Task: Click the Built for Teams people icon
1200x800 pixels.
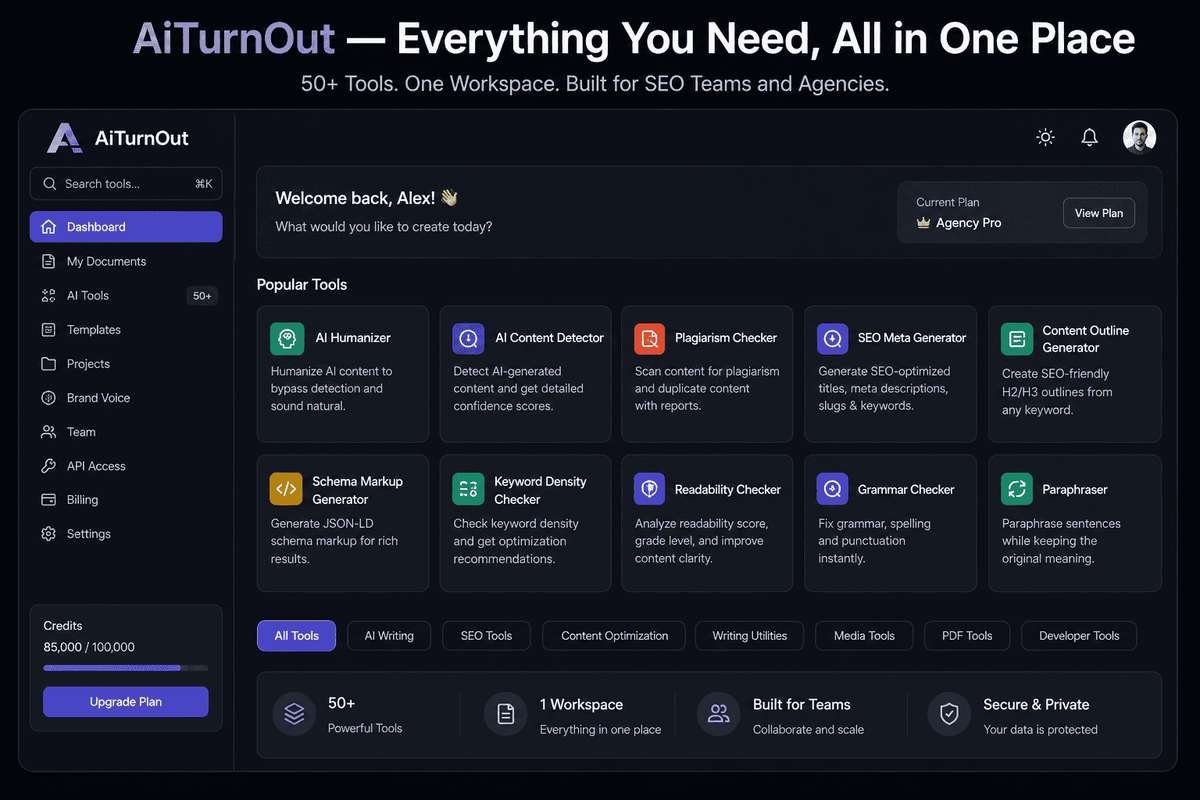Action: click(x=718, y=714)
